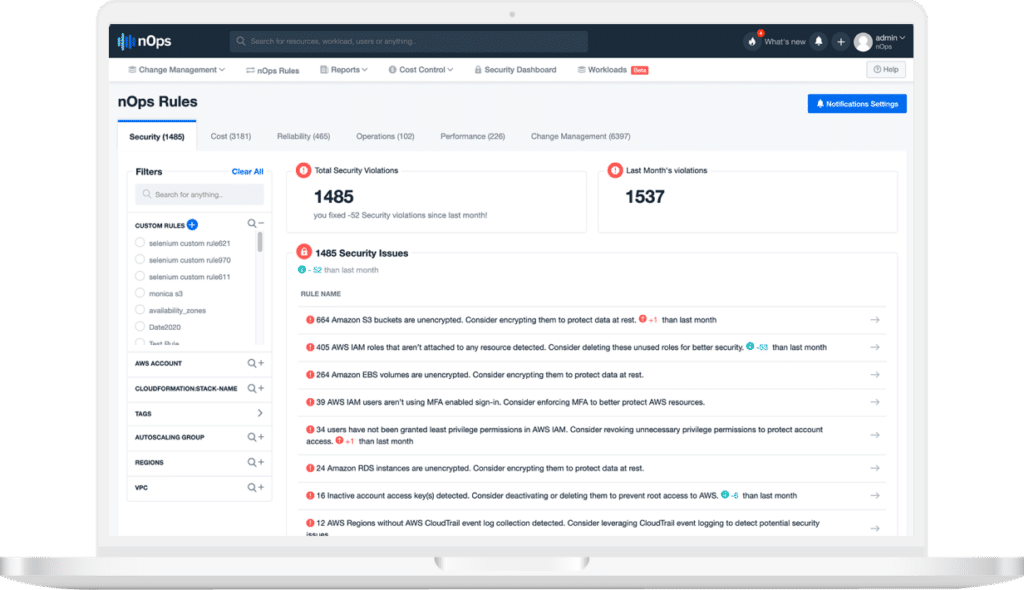Click the notifications bell icon
The image size is (1024, 590).
pyautogui.click(x=818, y=41)
